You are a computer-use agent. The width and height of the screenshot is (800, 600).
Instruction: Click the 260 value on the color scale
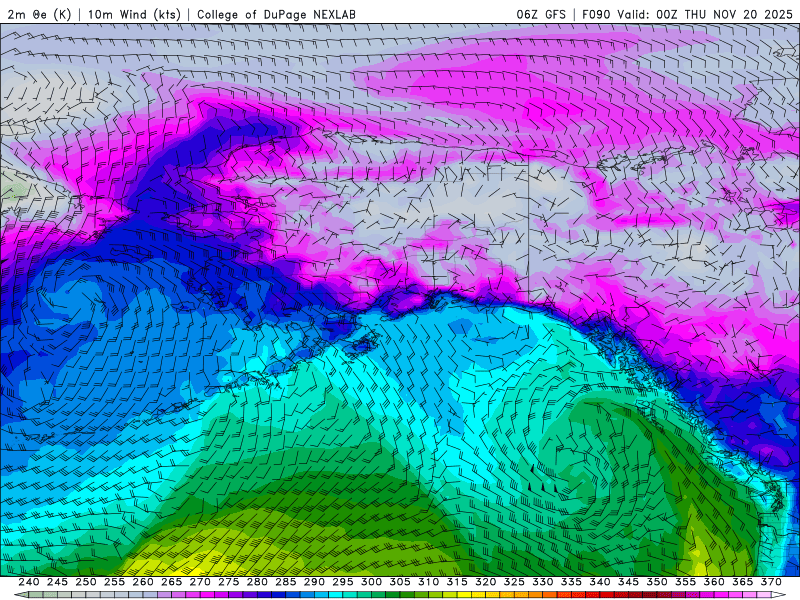pyautogui.click(x=143, y=582)
